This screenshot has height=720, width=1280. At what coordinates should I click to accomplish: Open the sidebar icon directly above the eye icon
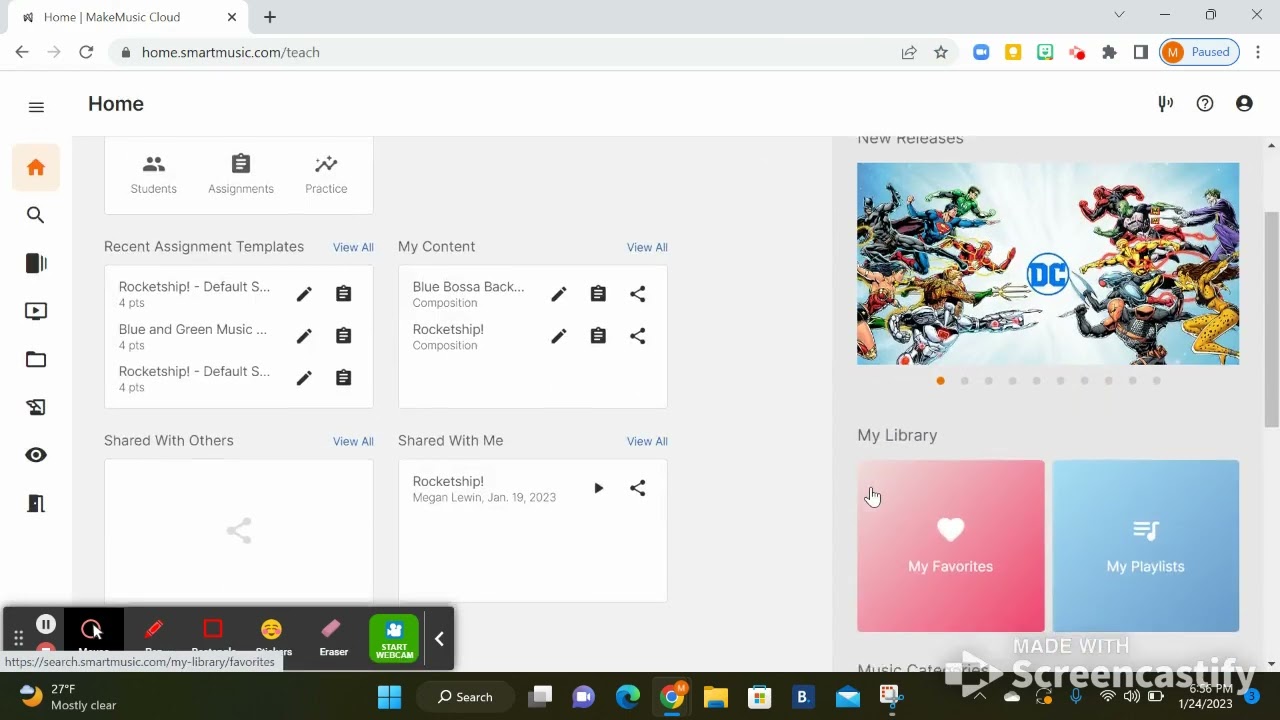point(36,407)
